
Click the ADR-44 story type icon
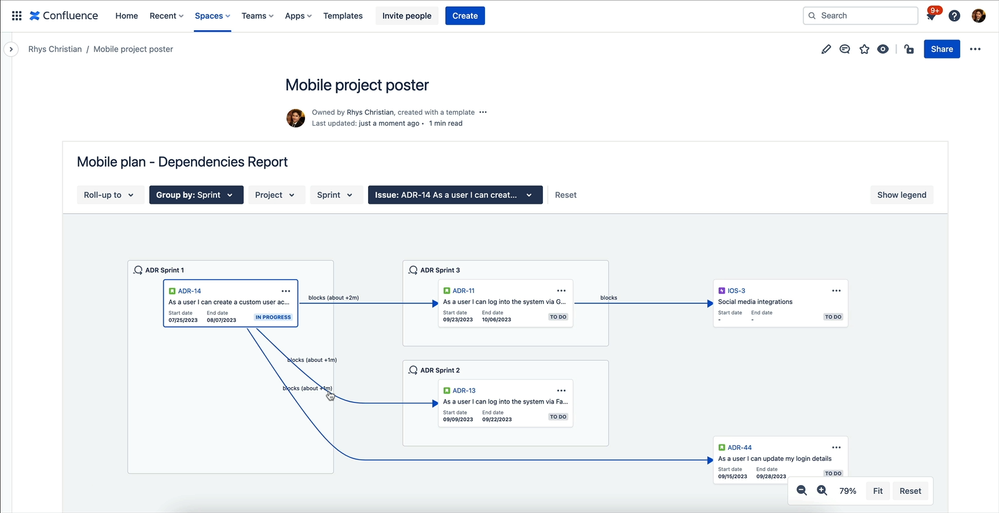click(722, 447)
